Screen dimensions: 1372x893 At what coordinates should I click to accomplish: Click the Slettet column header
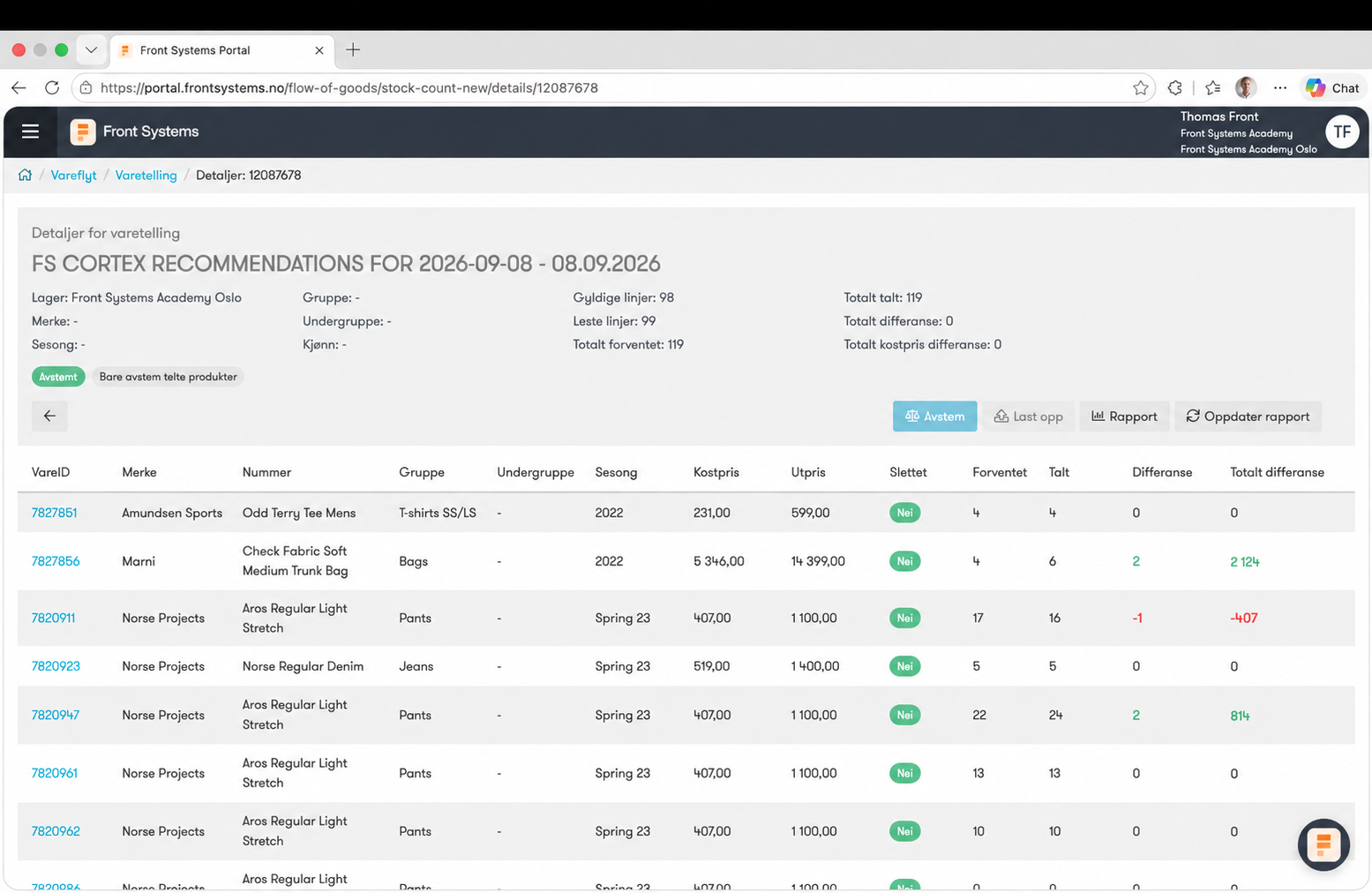click(908, 472)
